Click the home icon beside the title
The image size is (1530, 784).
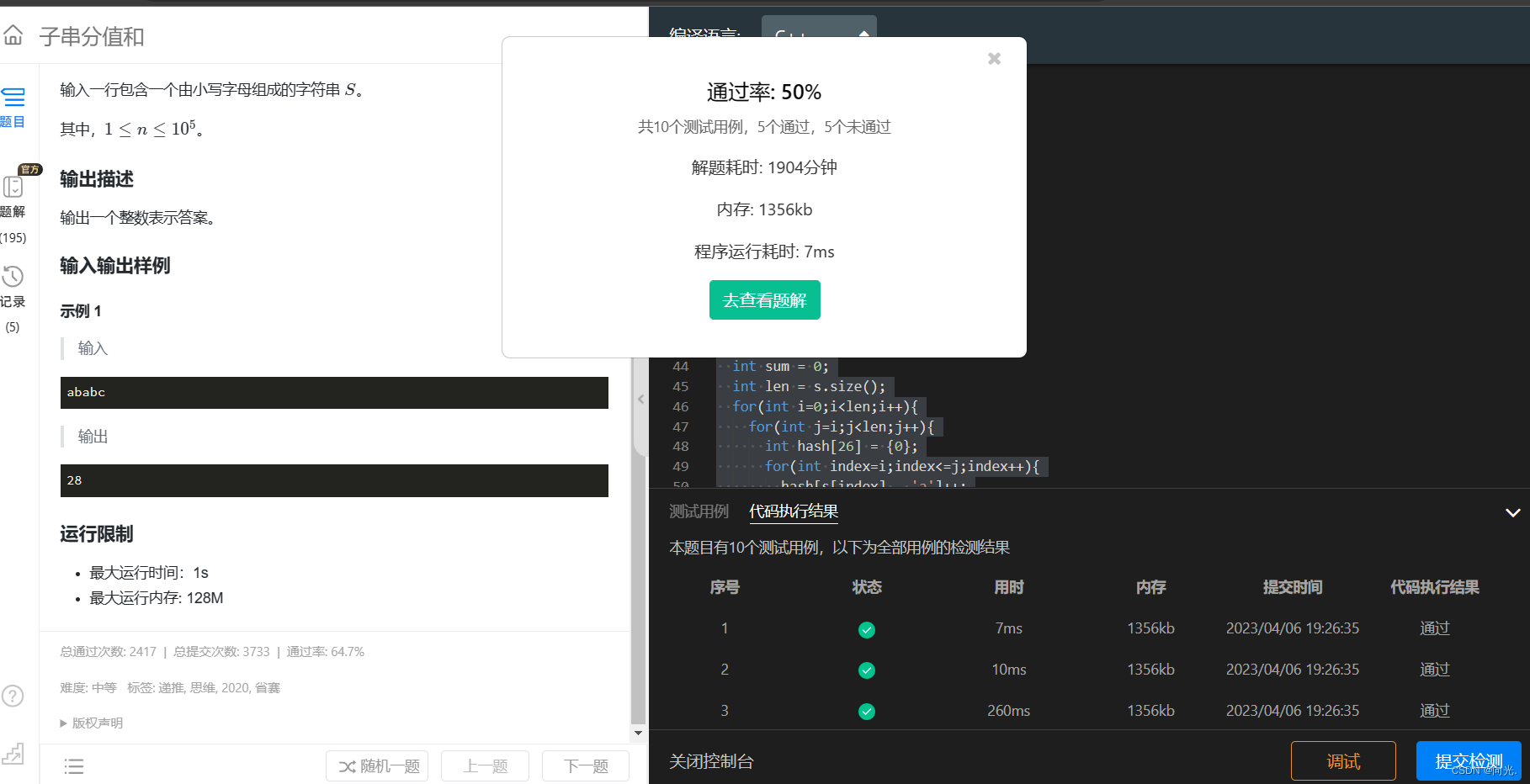pyautogui.click(x=13, y=35)
